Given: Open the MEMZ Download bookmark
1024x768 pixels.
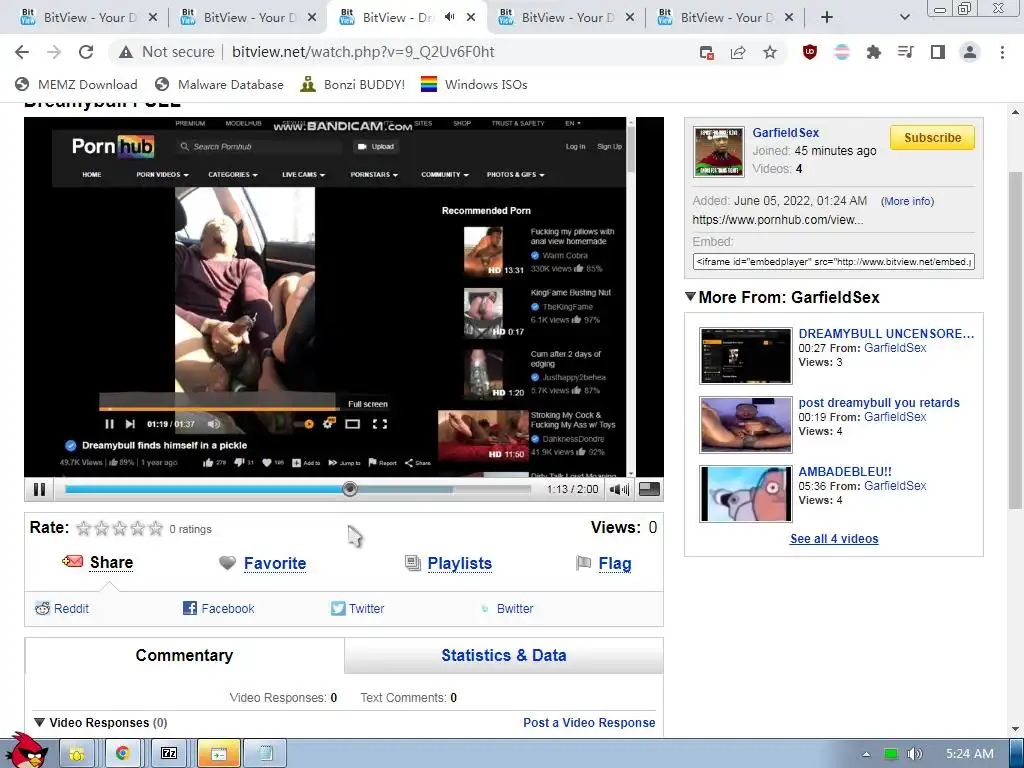Looking at the screenshot, I should (76, 84).
